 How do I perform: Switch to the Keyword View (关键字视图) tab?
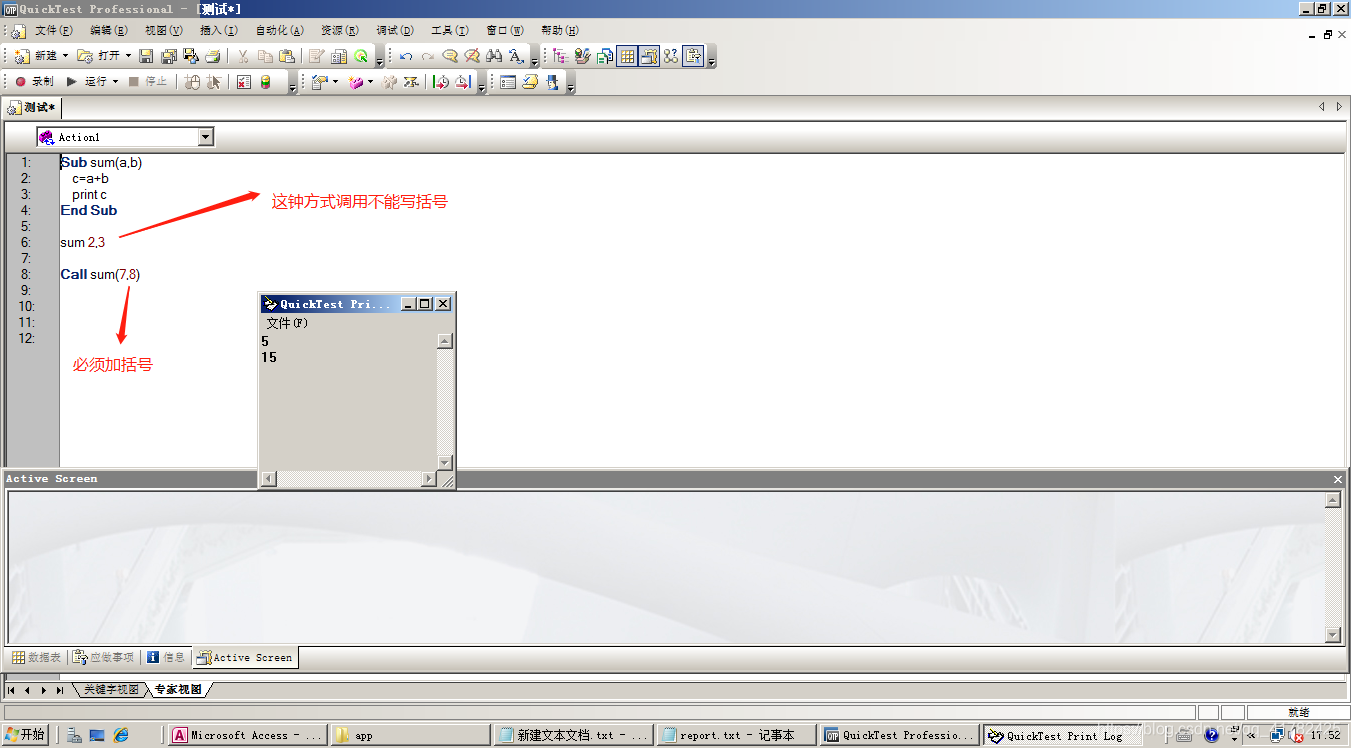click(111, 690)
